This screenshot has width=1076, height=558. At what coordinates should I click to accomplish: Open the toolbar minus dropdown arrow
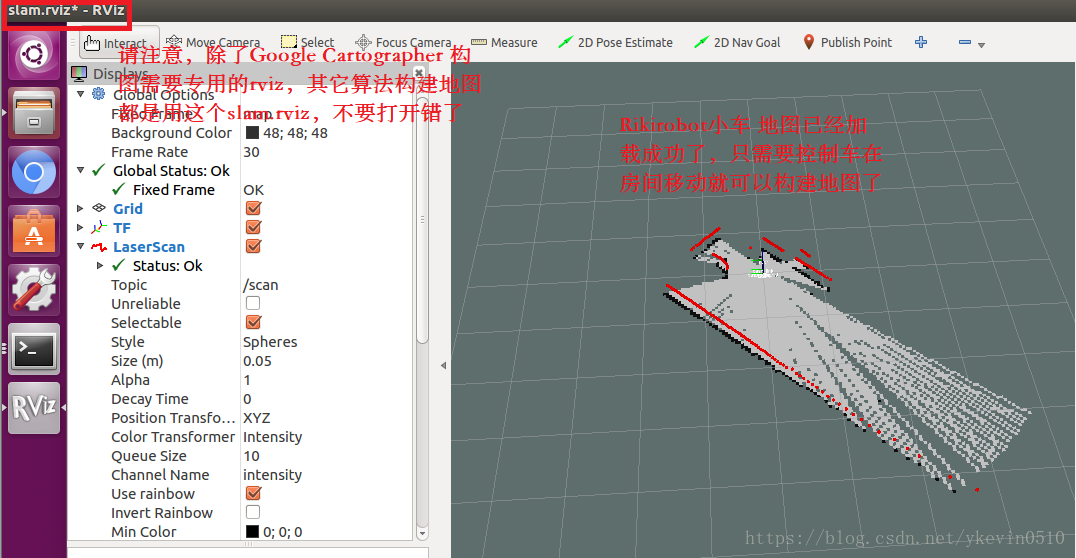click(981, 45)
